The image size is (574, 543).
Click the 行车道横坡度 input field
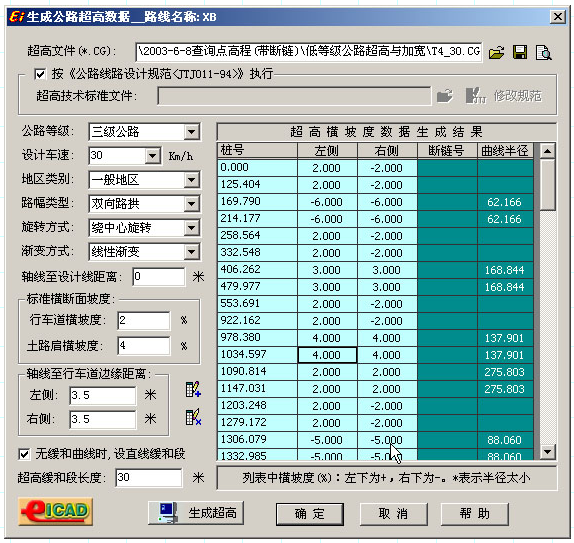(144, 320)
